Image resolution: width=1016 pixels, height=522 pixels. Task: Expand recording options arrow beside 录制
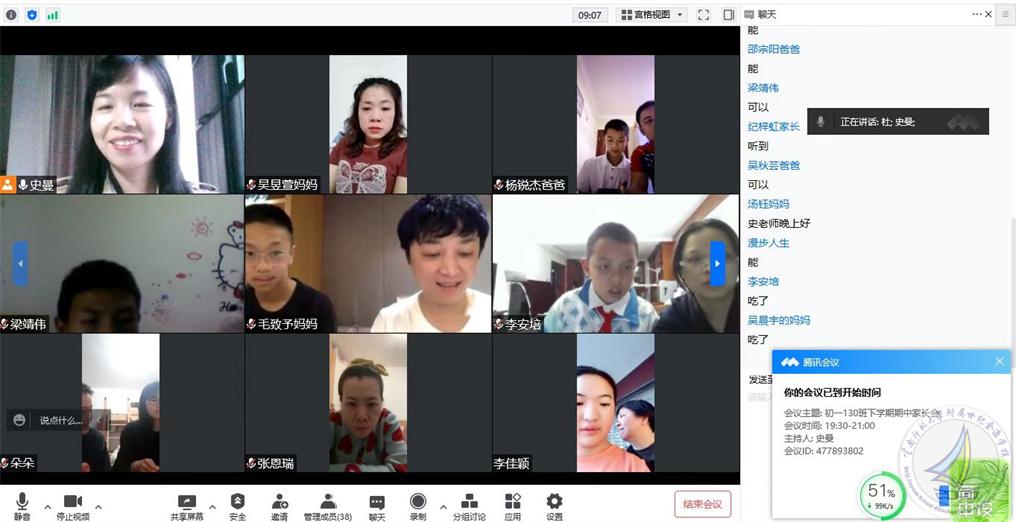[443, 506]
